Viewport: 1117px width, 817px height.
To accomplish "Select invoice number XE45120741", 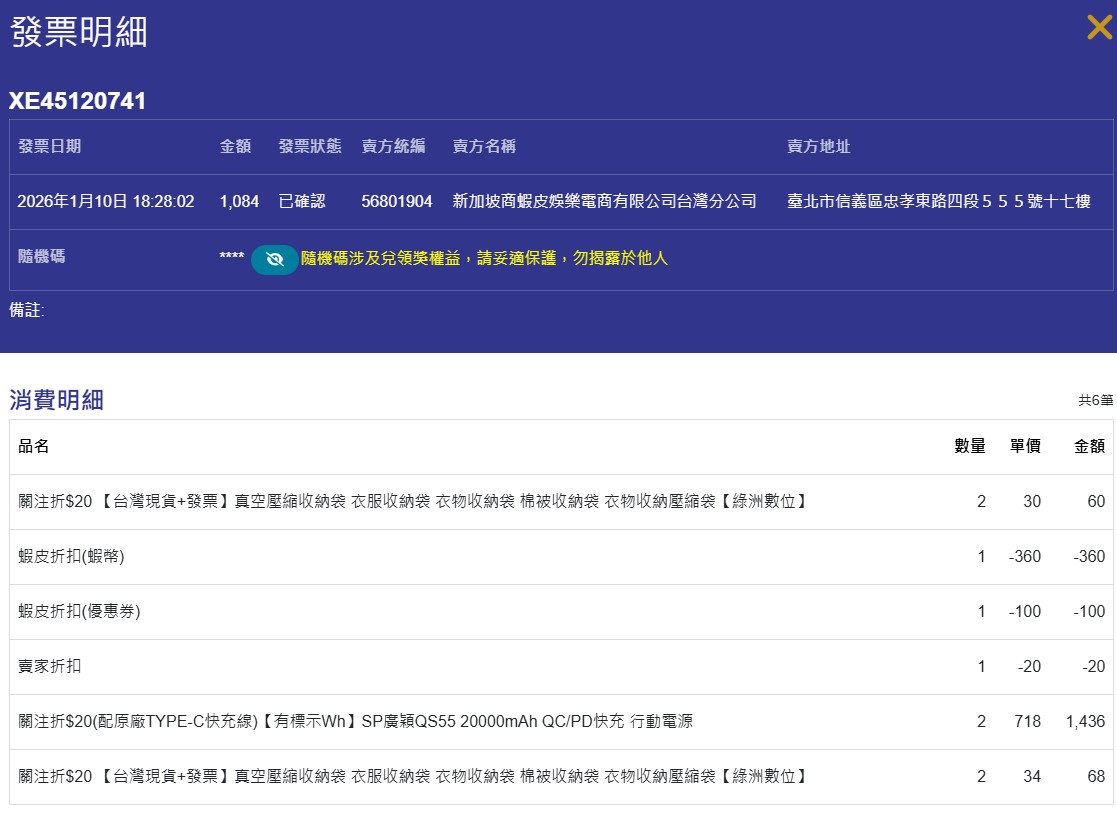I will 78,101.
